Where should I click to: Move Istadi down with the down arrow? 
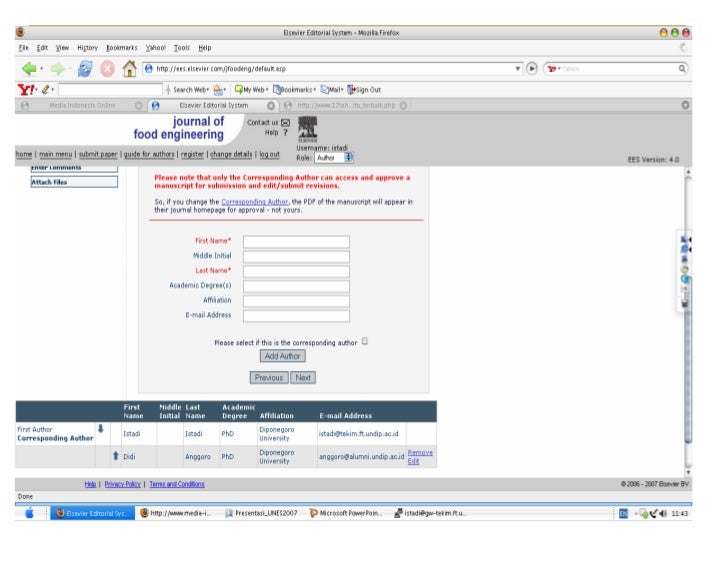[x=101, y=428]
